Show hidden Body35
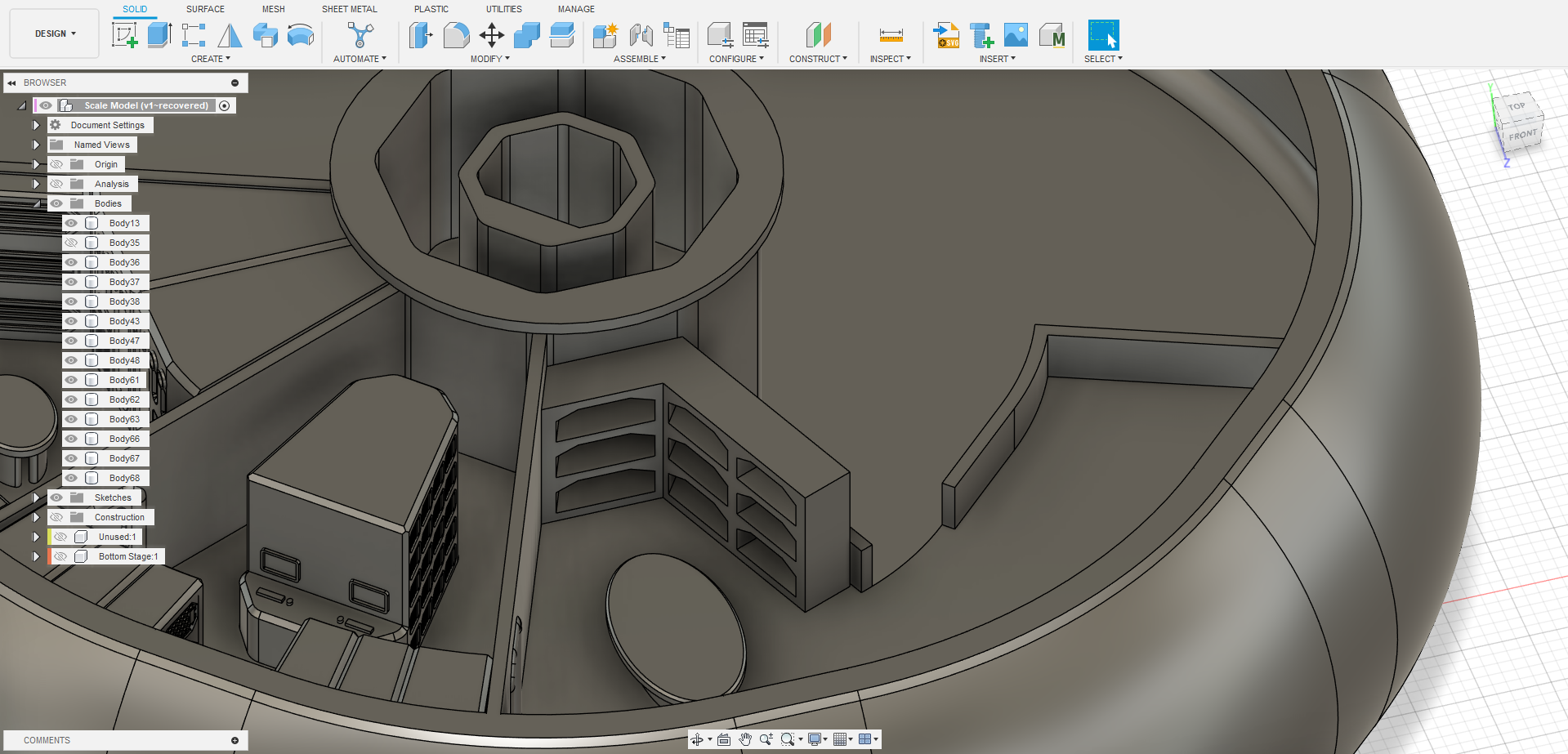Viewport: 1568px width, 754px height. pyautogui.click(x=72, y=243)
